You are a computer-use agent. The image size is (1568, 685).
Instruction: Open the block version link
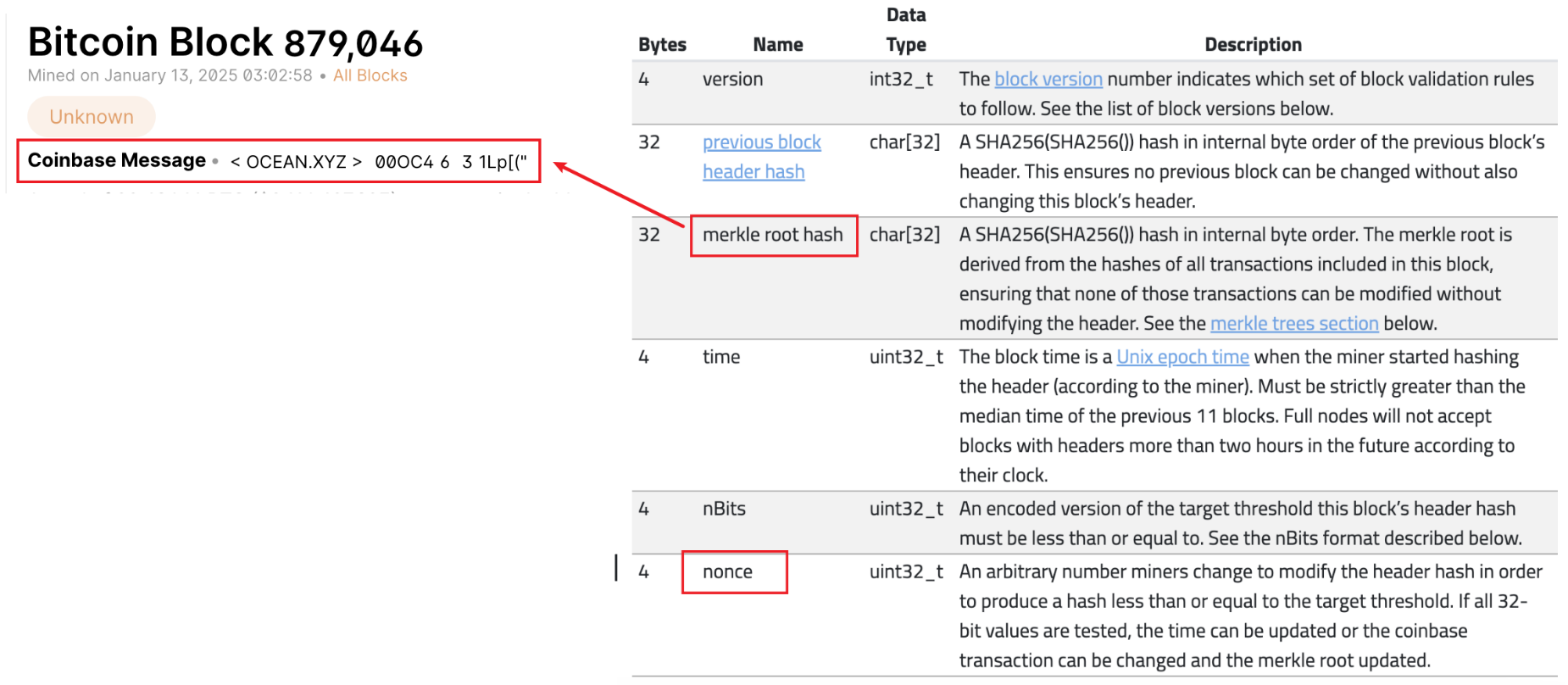tap(1048, 80)
